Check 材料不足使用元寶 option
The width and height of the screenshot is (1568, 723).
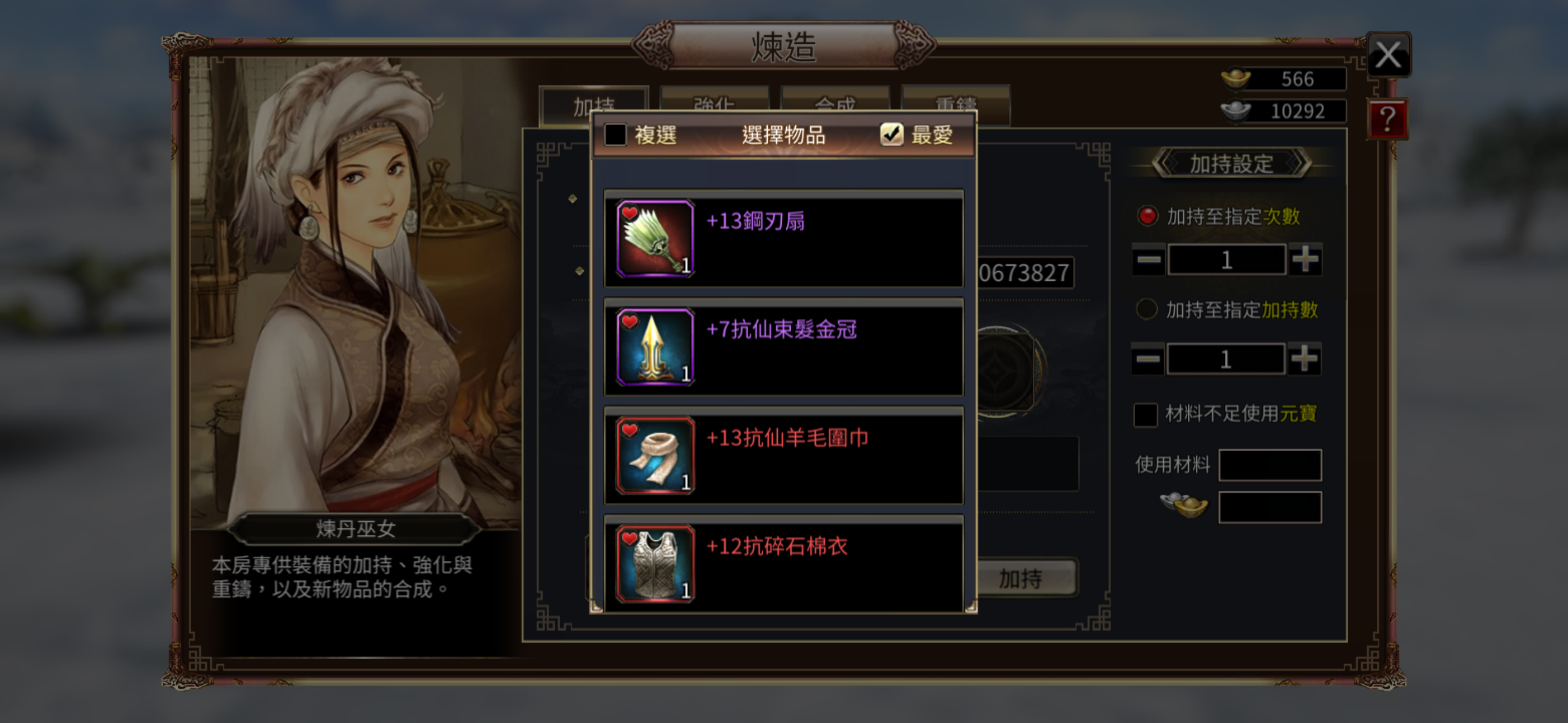pyautogui.click(x=1145, y=415)
